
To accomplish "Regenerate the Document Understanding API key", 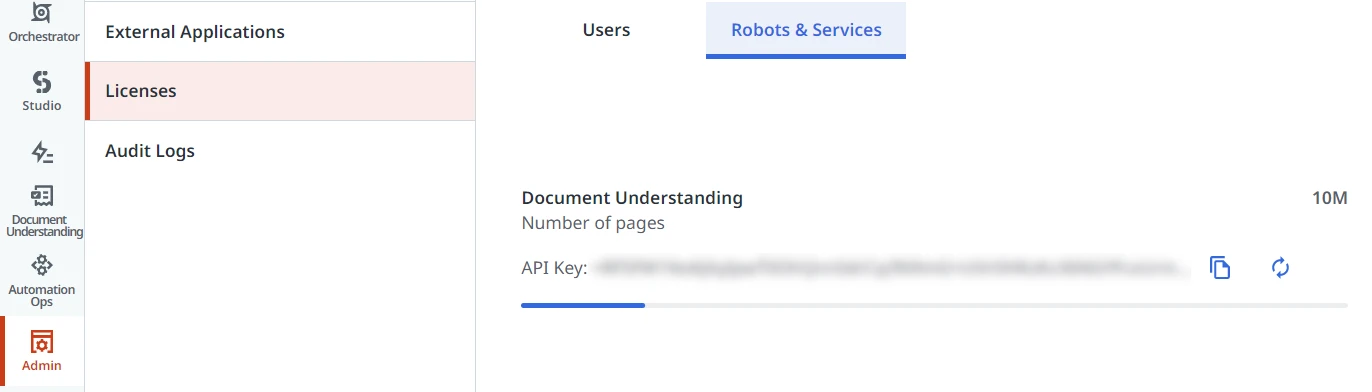I will [1280, 268].
